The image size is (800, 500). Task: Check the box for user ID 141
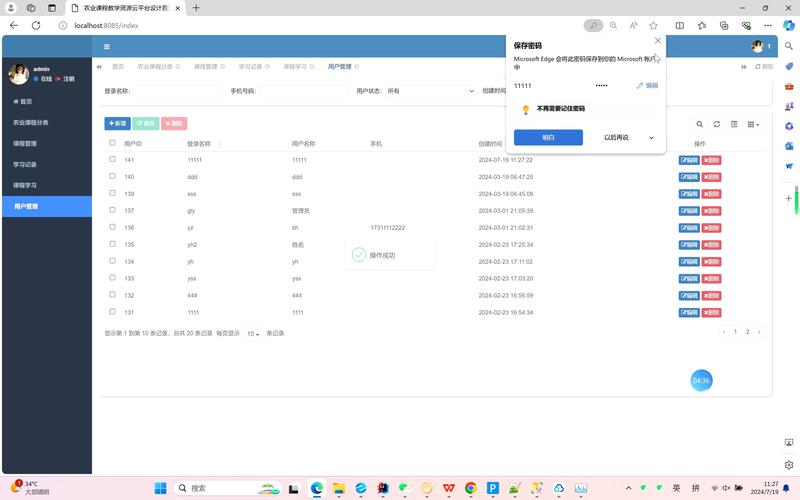tap(112, 159)
